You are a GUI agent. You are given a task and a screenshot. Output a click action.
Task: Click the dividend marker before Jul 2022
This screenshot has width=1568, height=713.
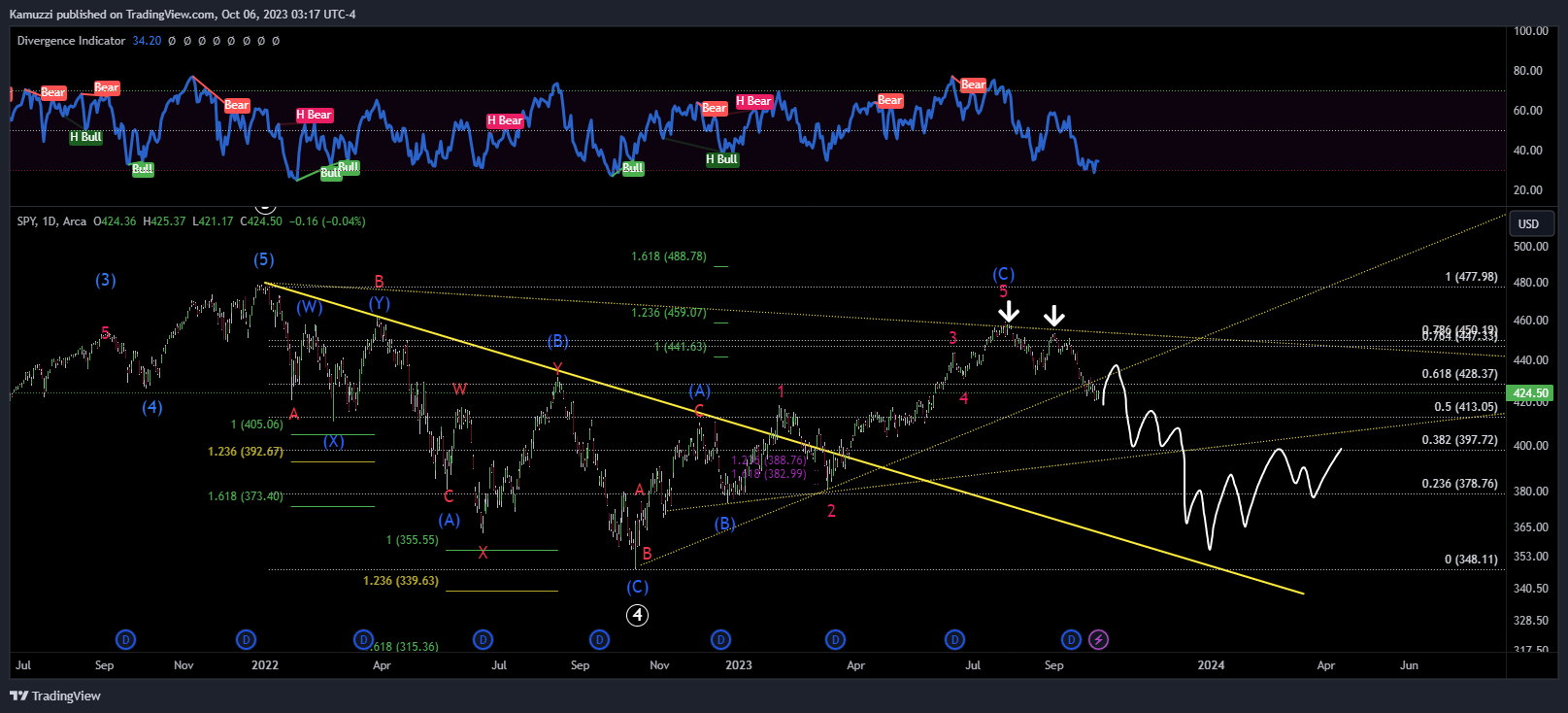(x=483, y=639)
